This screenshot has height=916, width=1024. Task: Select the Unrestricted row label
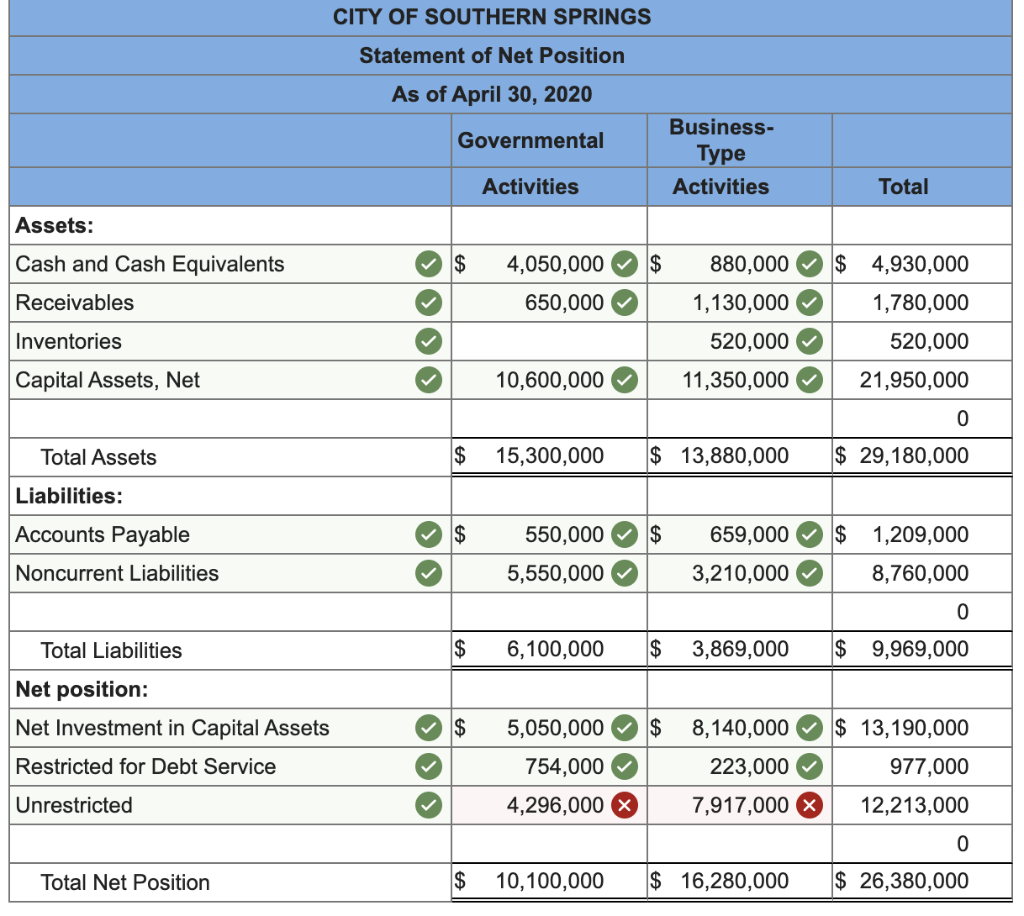[74, 805]
